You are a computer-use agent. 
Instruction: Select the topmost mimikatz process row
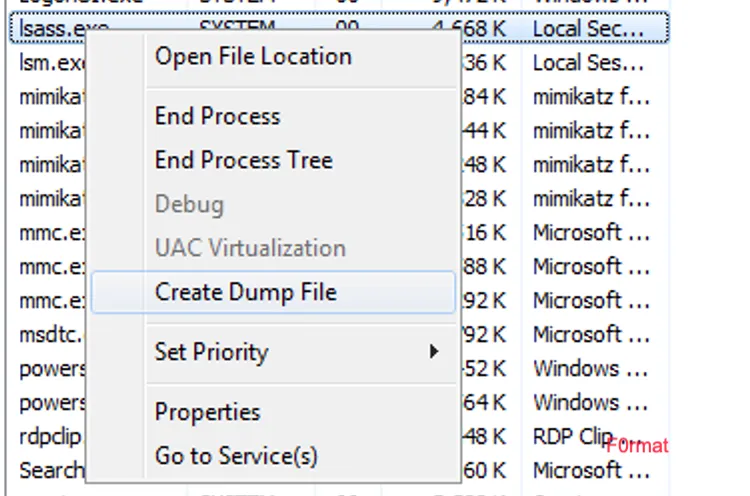(x=50, y=98)
